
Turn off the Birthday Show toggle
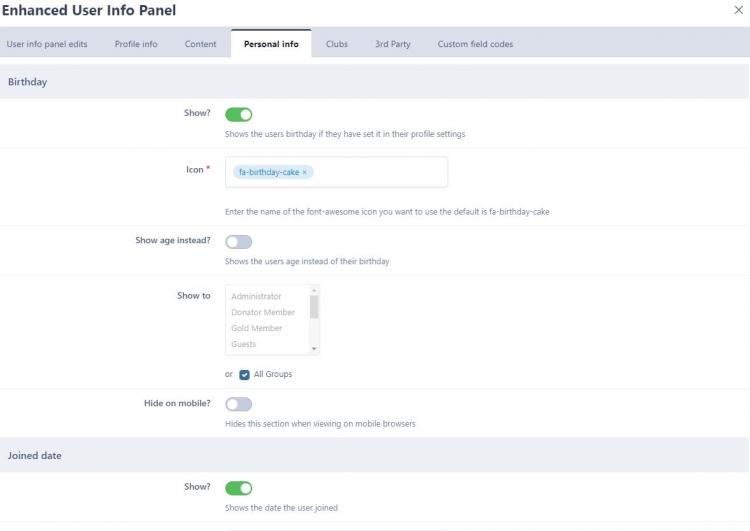coord(239,114)
